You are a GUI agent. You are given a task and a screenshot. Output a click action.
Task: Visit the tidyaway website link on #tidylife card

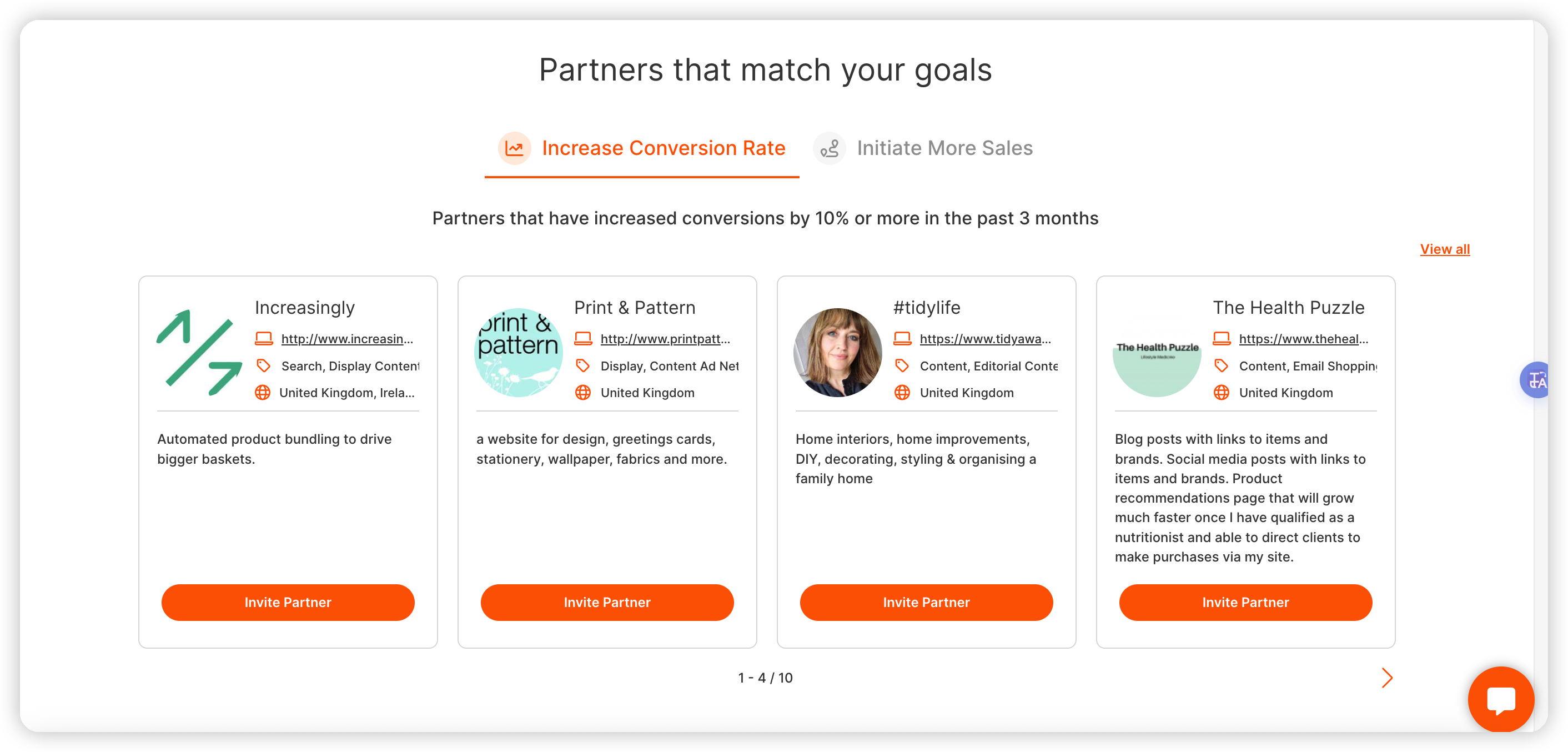coord(986,339)
